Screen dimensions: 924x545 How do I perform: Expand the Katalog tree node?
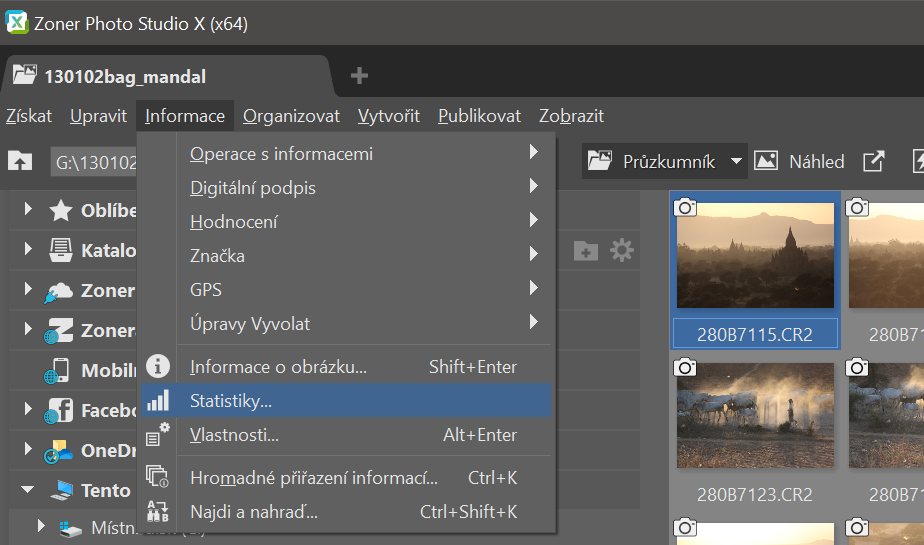point(28,249)
